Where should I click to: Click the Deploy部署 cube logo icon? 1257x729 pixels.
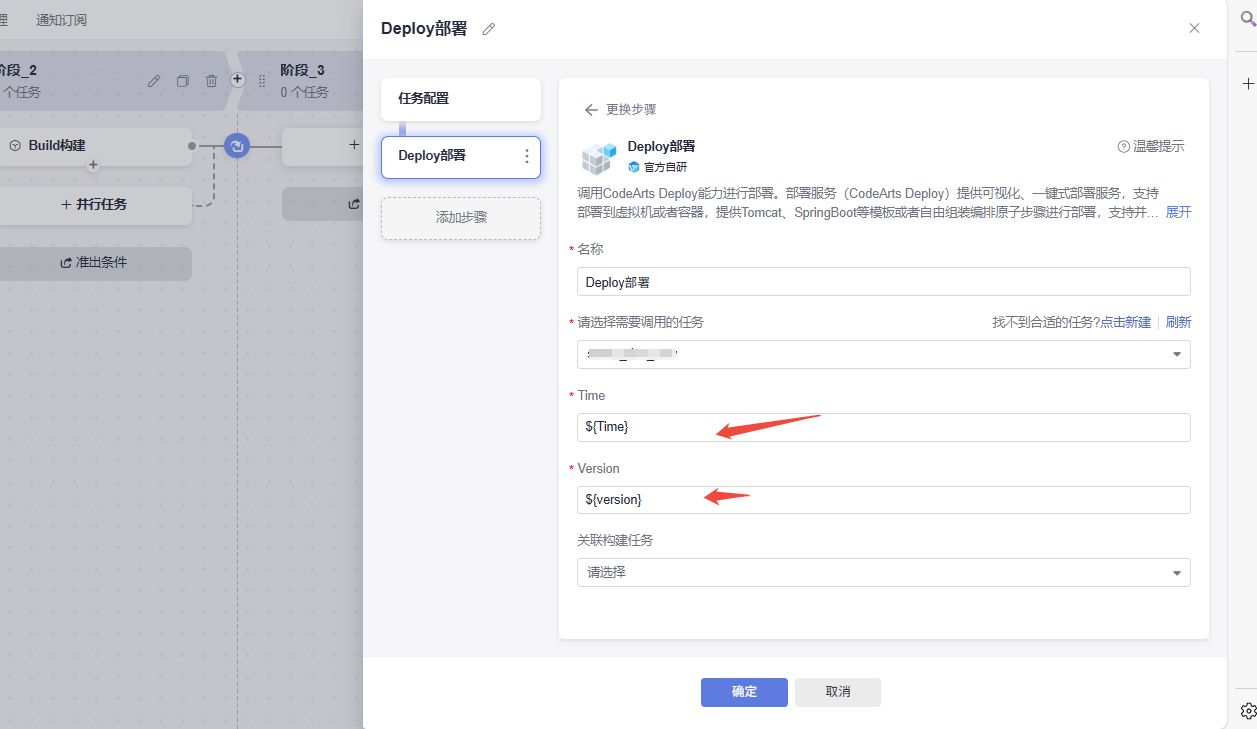coord(598,158)
